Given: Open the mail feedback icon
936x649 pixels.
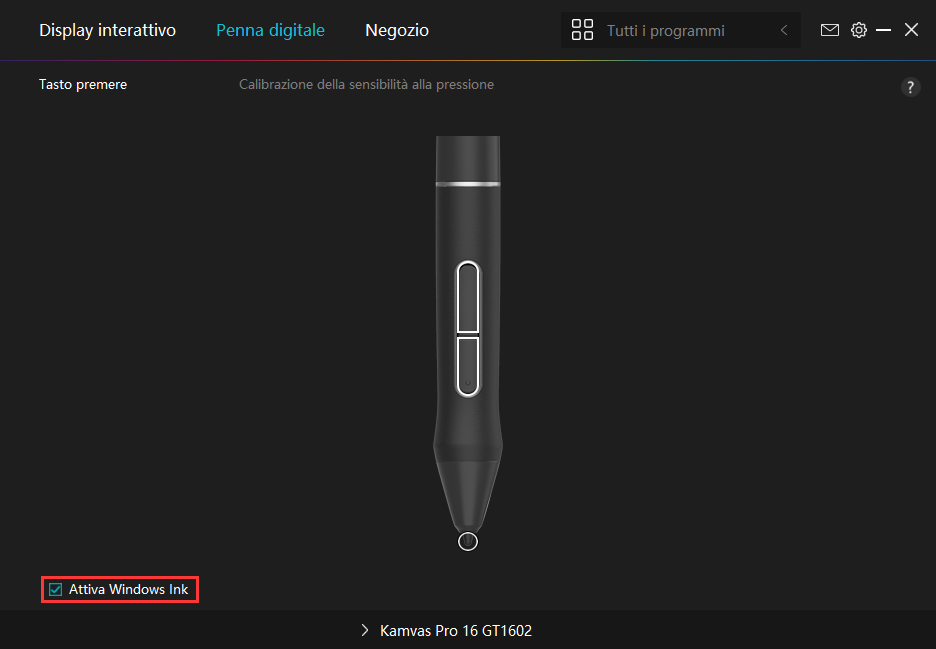Looking at the screenshot, I should click(x=830, y=30).
